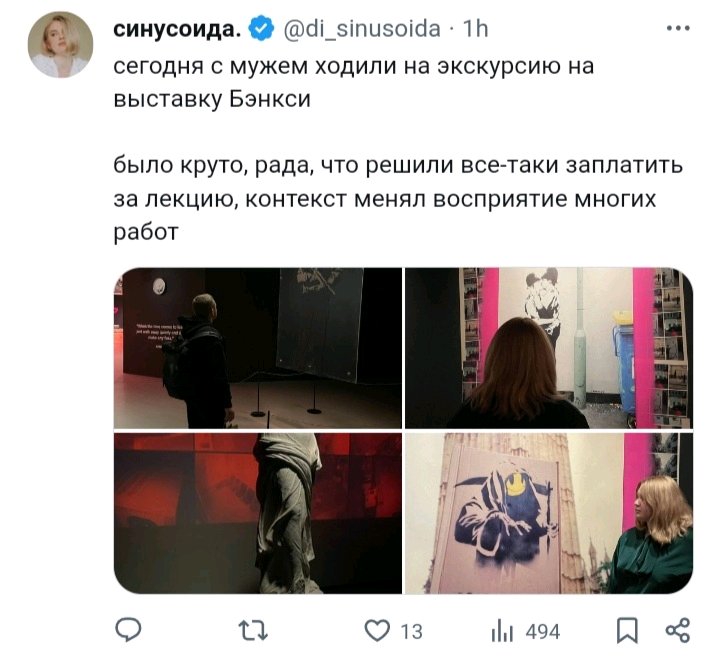
Task: Open the user's profile avatar
Action: pyautogui.click(x=61, y=45)
